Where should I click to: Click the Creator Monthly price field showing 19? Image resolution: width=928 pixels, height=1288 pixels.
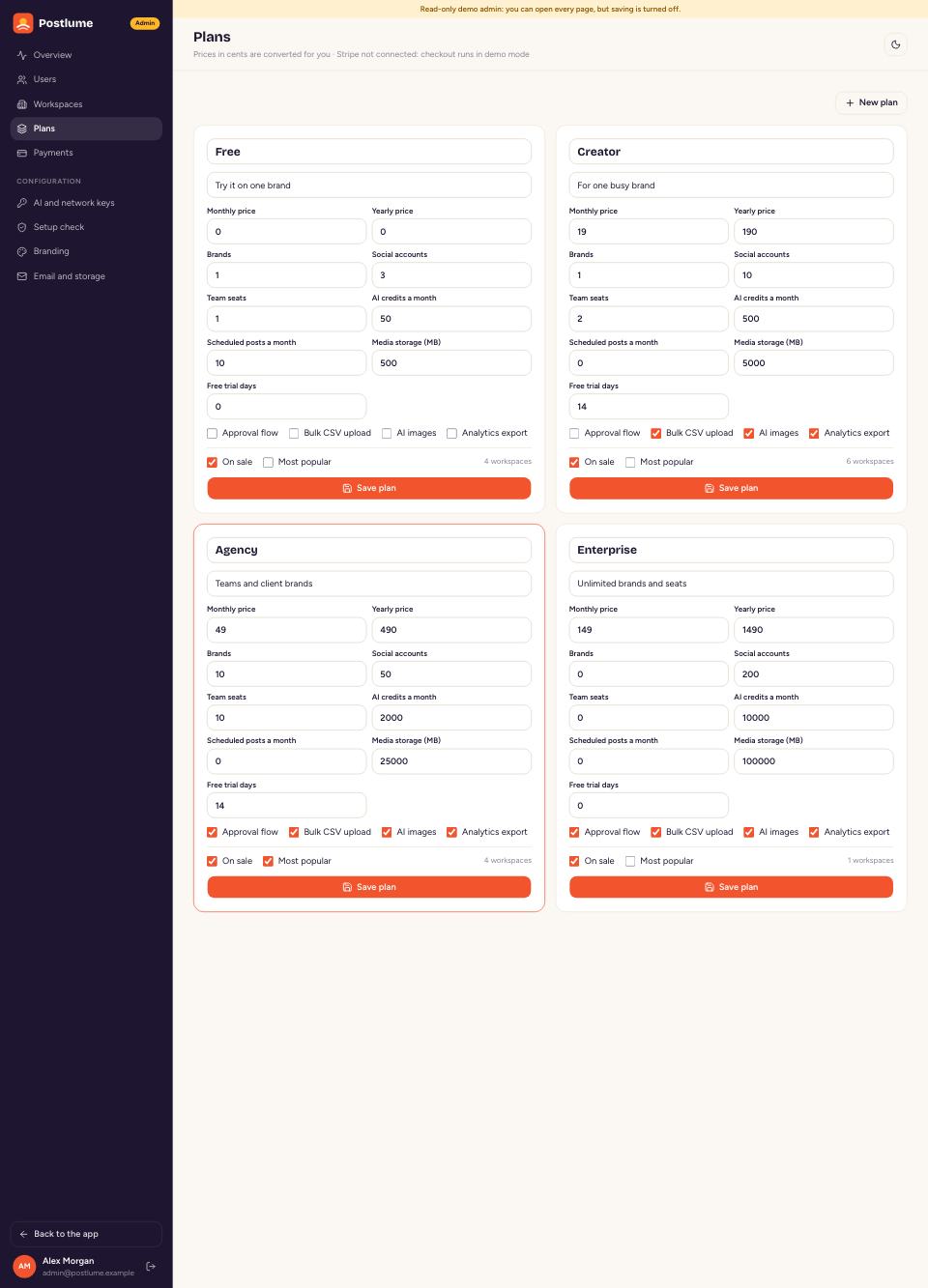(x=649, y=232)
